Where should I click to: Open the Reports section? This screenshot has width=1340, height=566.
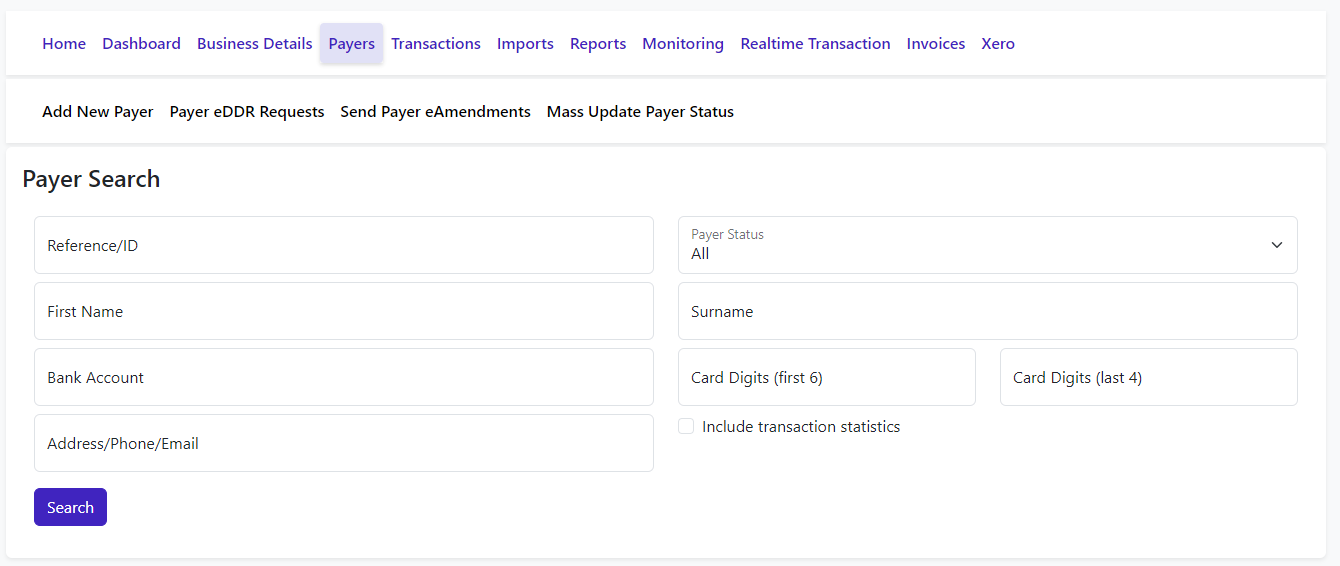click(598, 44)
